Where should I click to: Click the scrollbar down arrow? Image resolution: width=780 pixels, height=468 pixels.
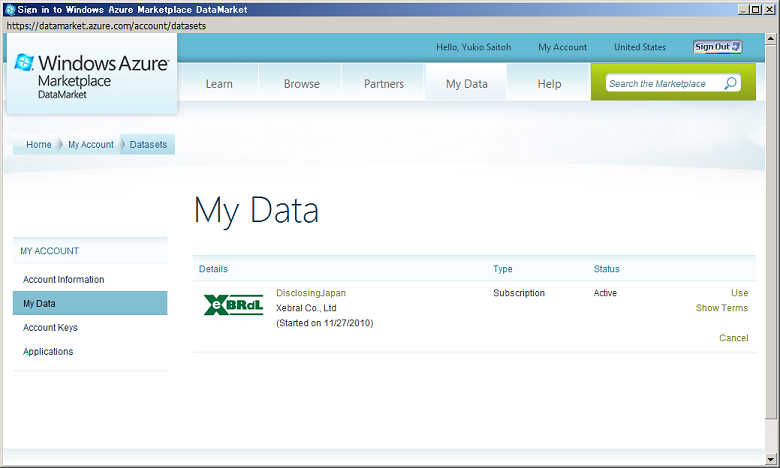click(771, 459)
